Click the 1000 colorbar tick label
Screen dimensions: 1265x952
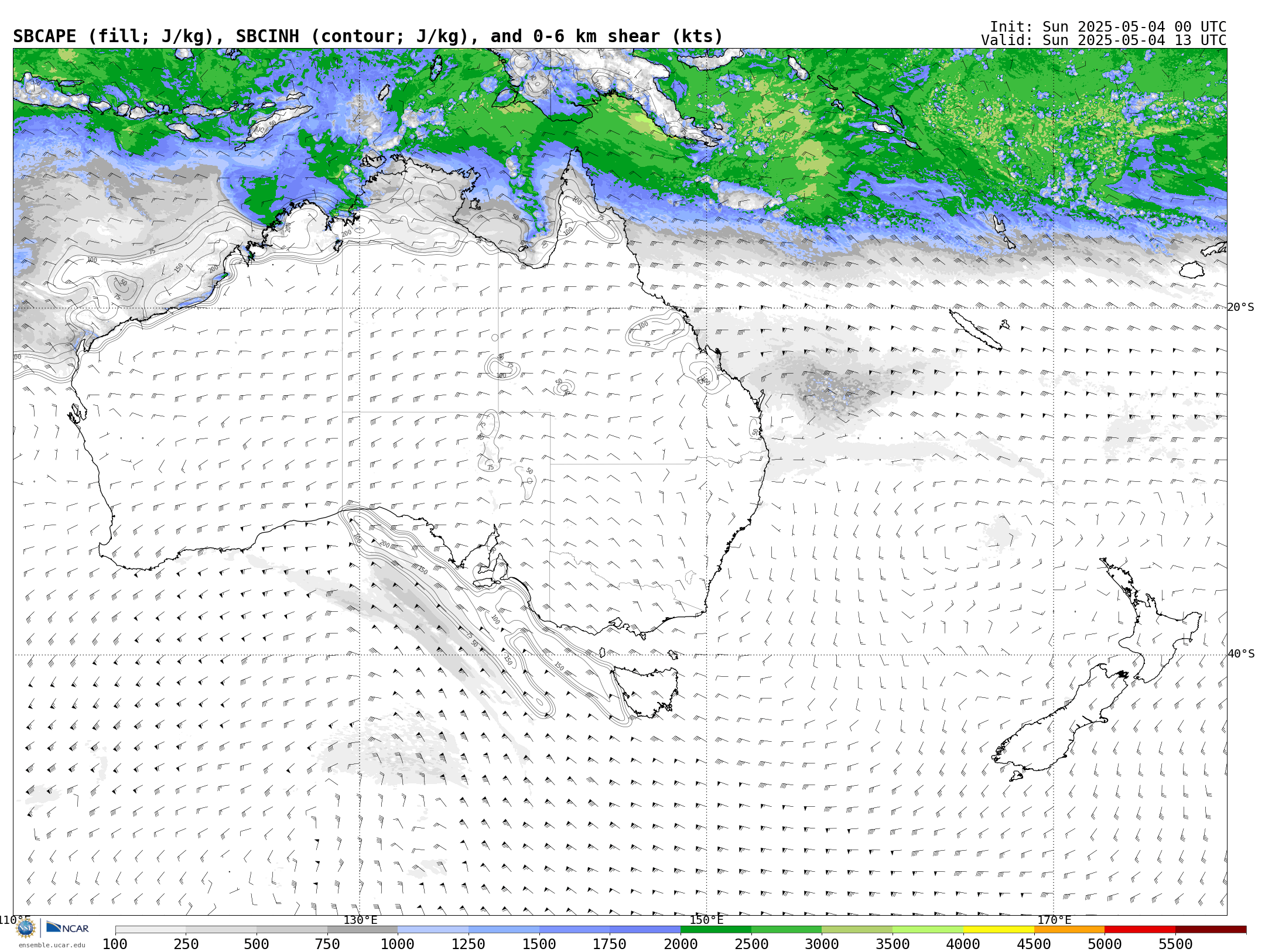(398, 944)
